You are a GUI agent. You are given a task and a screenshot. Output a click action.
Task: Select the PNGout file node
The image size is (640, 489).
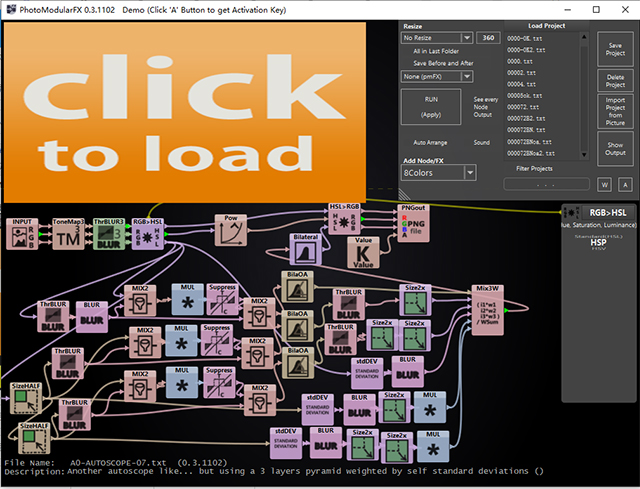pos(413,223)
